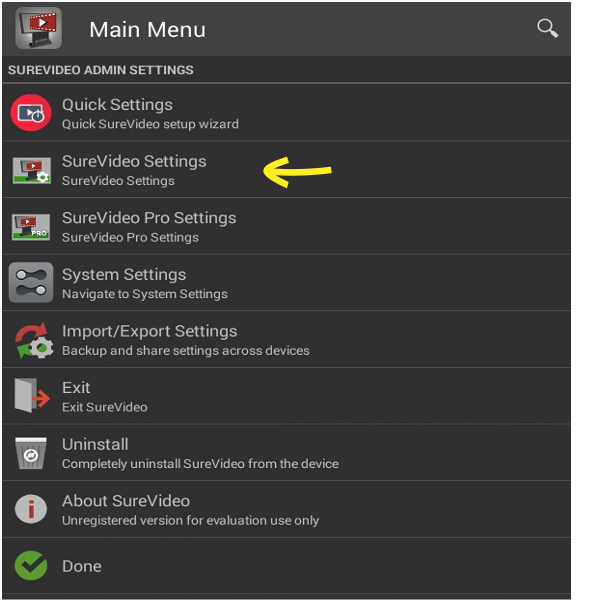Image resolution: width=600 pixels, height=600 pixels.
Task: Click the Quick Settings red icon
Action: pos(31,112)
